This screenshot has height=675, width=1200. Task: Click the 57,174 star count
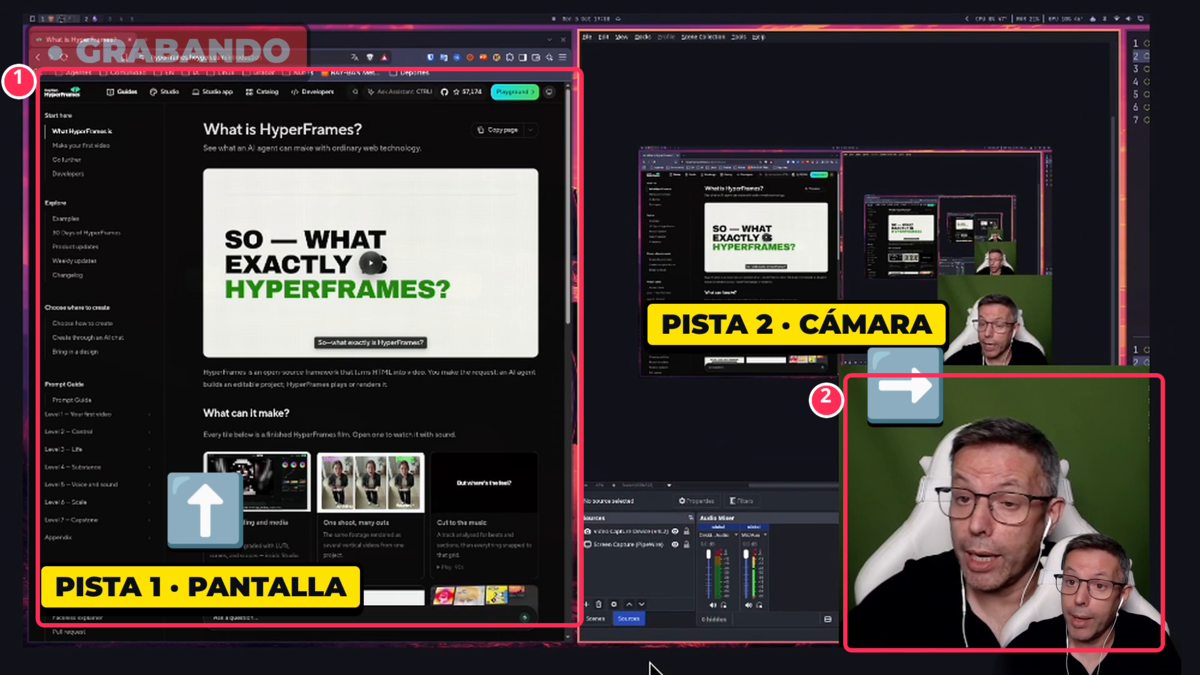pyautogui.click(x=468, y=92)
